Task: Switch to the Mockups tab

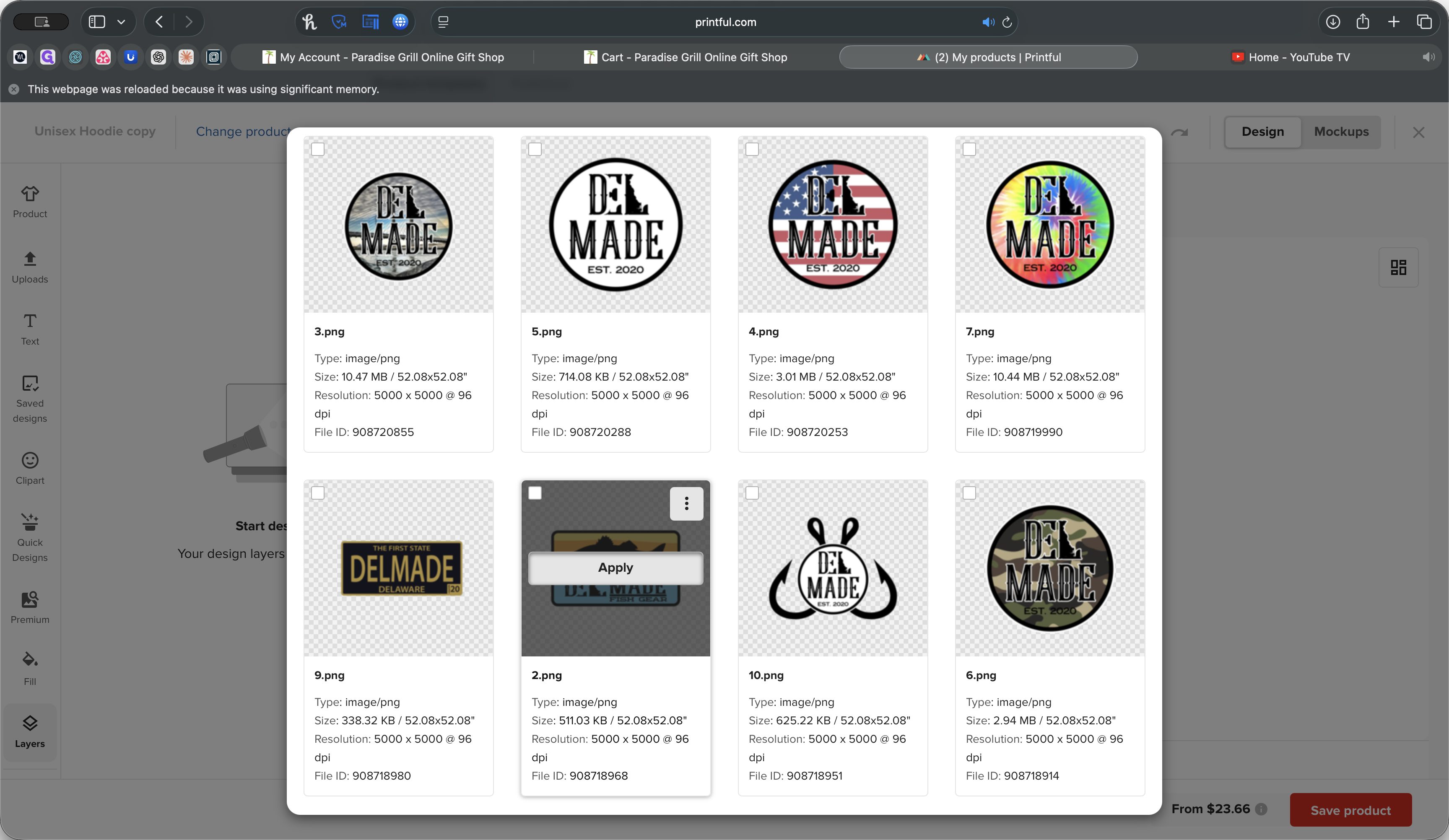Action: click(x=1341, y=132)
